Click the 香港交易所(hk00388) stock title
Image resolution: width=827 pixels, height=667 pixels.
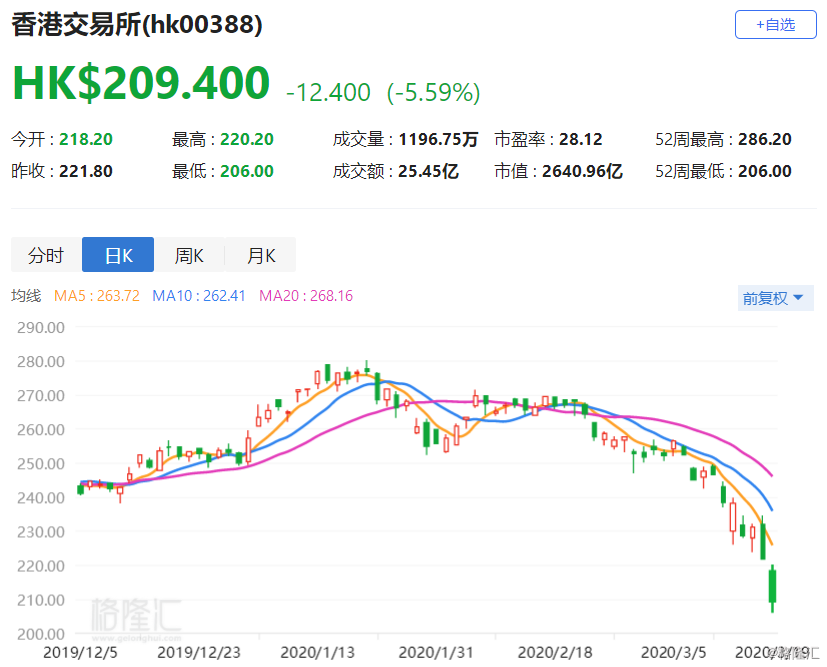pos(137,25)
